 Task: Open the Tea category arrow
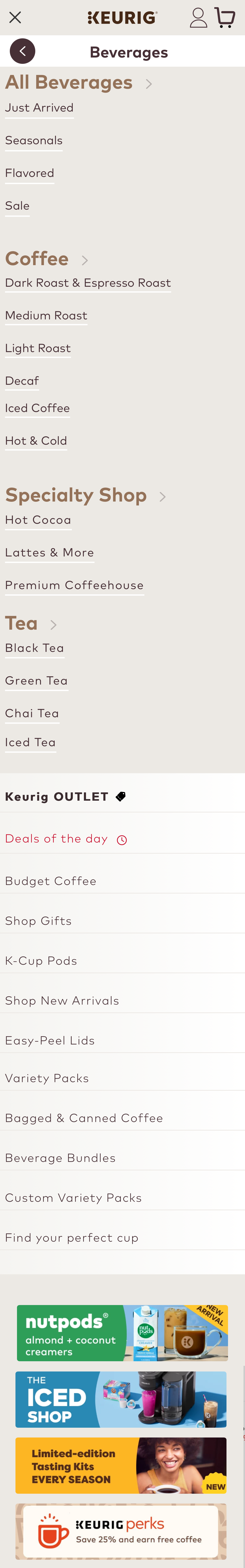coord(54,625)
